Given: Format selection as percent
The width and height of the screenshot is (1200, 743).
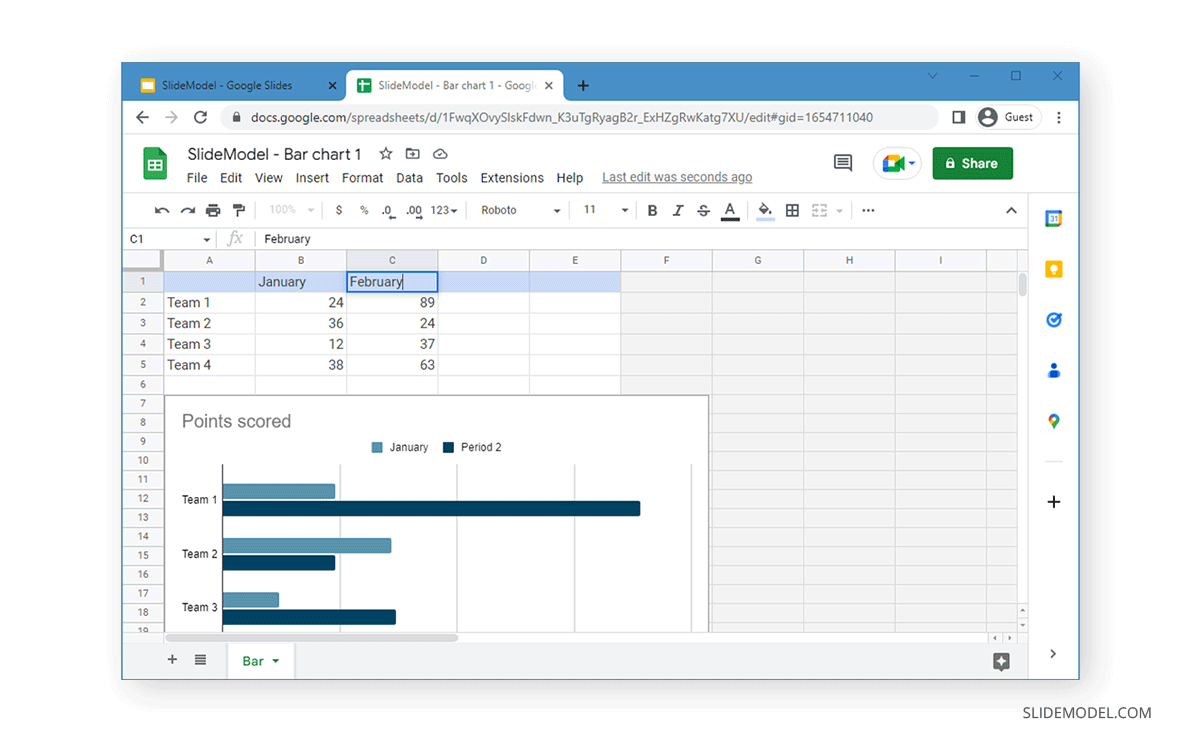Looking at the screenshot, I should pyautogui.click(x=364, y=210).
